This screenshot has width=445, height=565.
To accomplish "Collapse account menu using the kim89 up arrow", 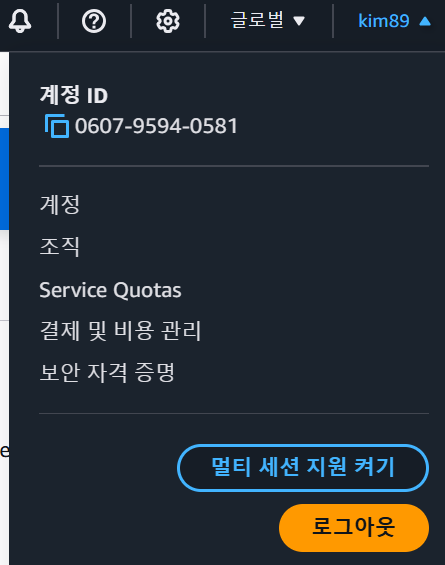I will (x=425, y=21).
